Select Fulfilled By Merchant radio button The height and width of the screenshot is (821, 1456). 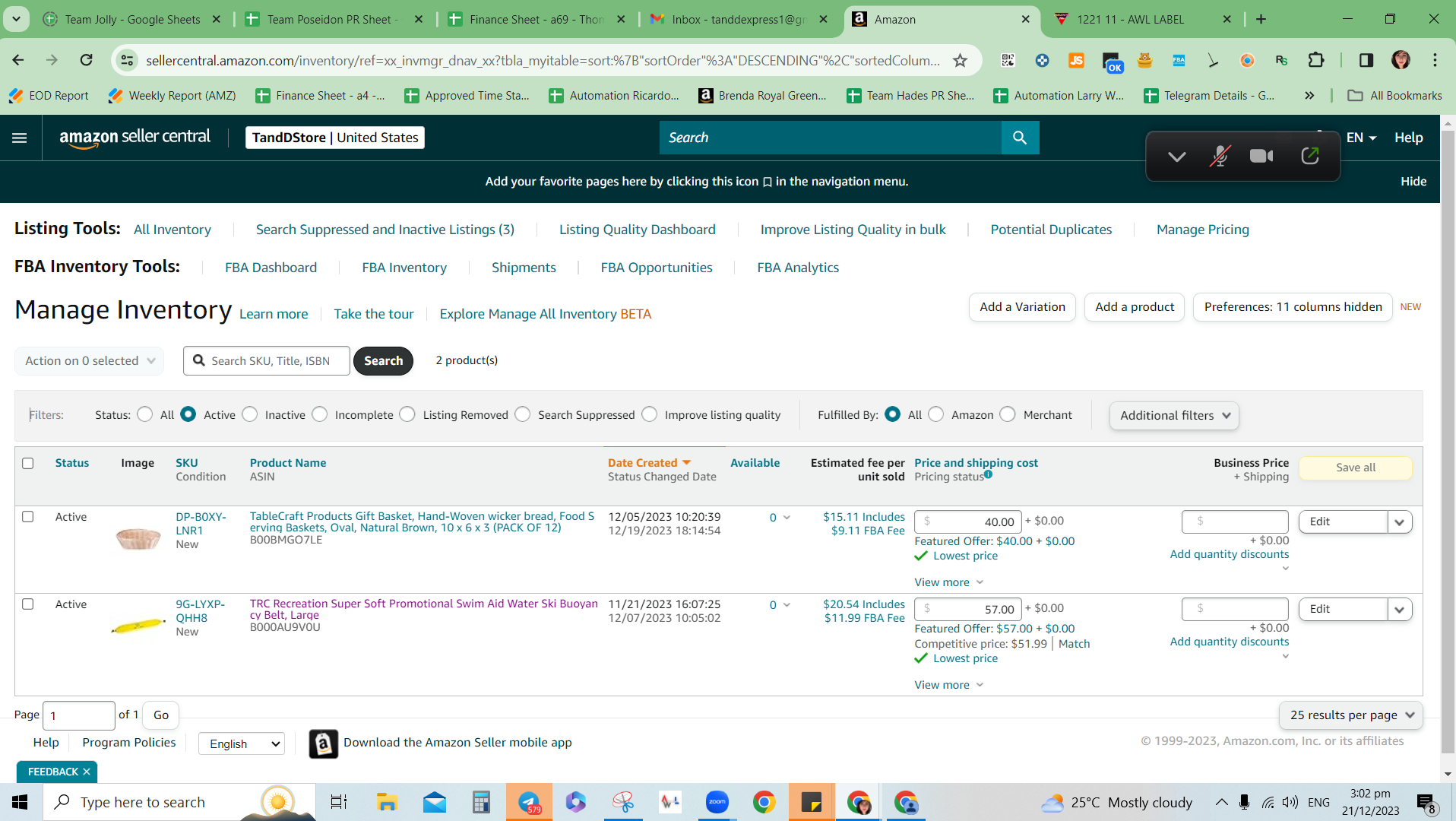[x=1008, y=414]
